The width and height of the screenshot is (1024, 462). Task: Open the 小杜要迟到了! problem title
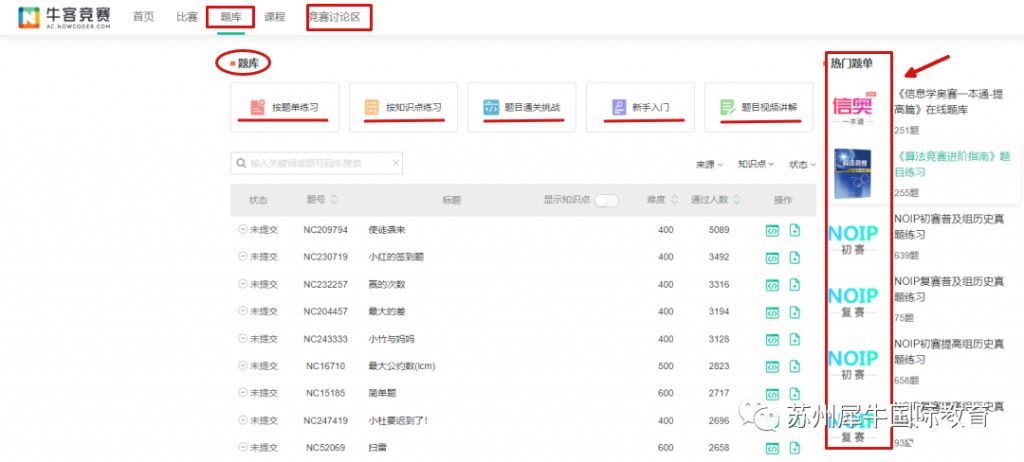[398, 420]
